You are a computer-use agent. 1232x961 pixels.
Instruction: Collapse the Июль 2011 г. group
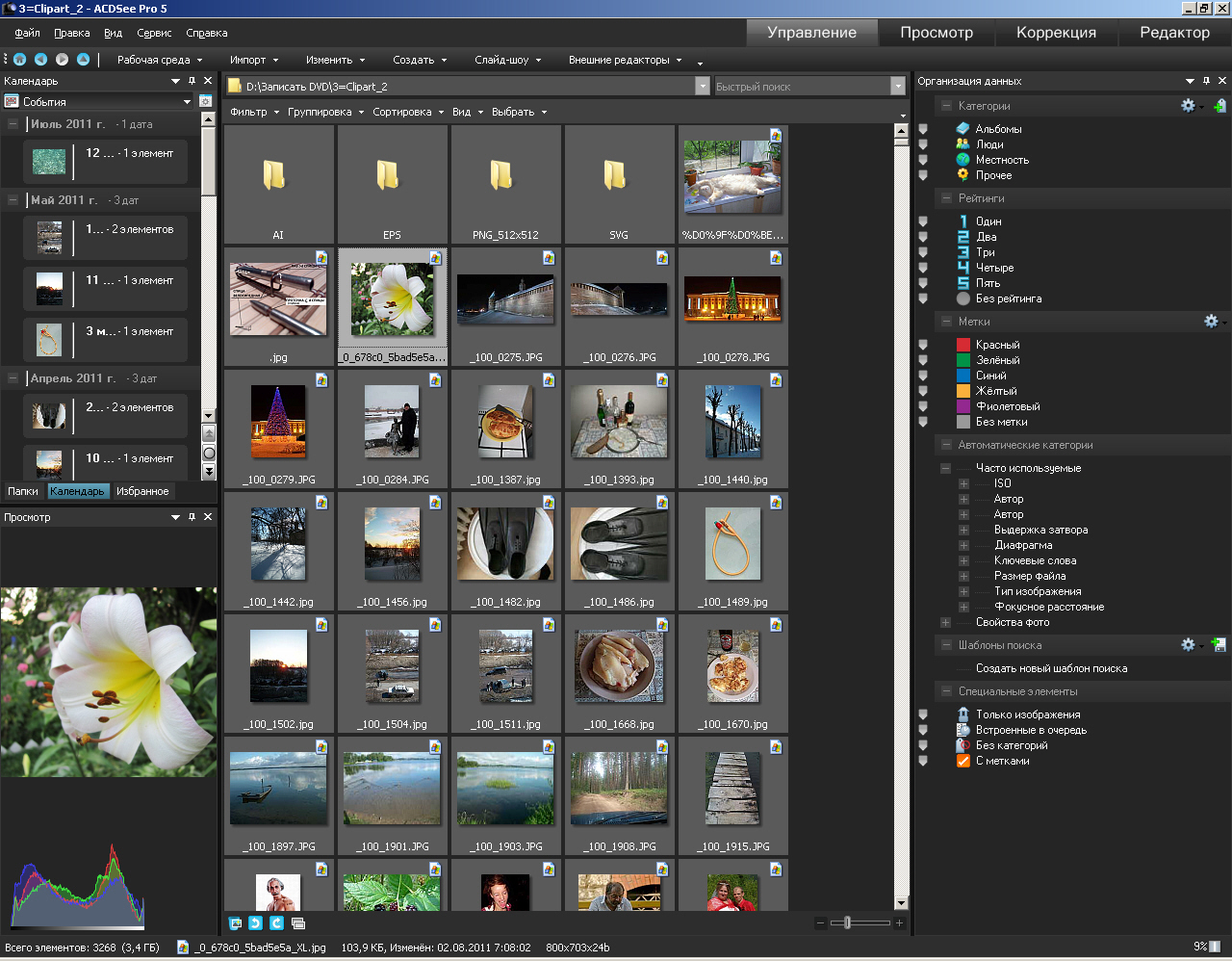point(13,124)
